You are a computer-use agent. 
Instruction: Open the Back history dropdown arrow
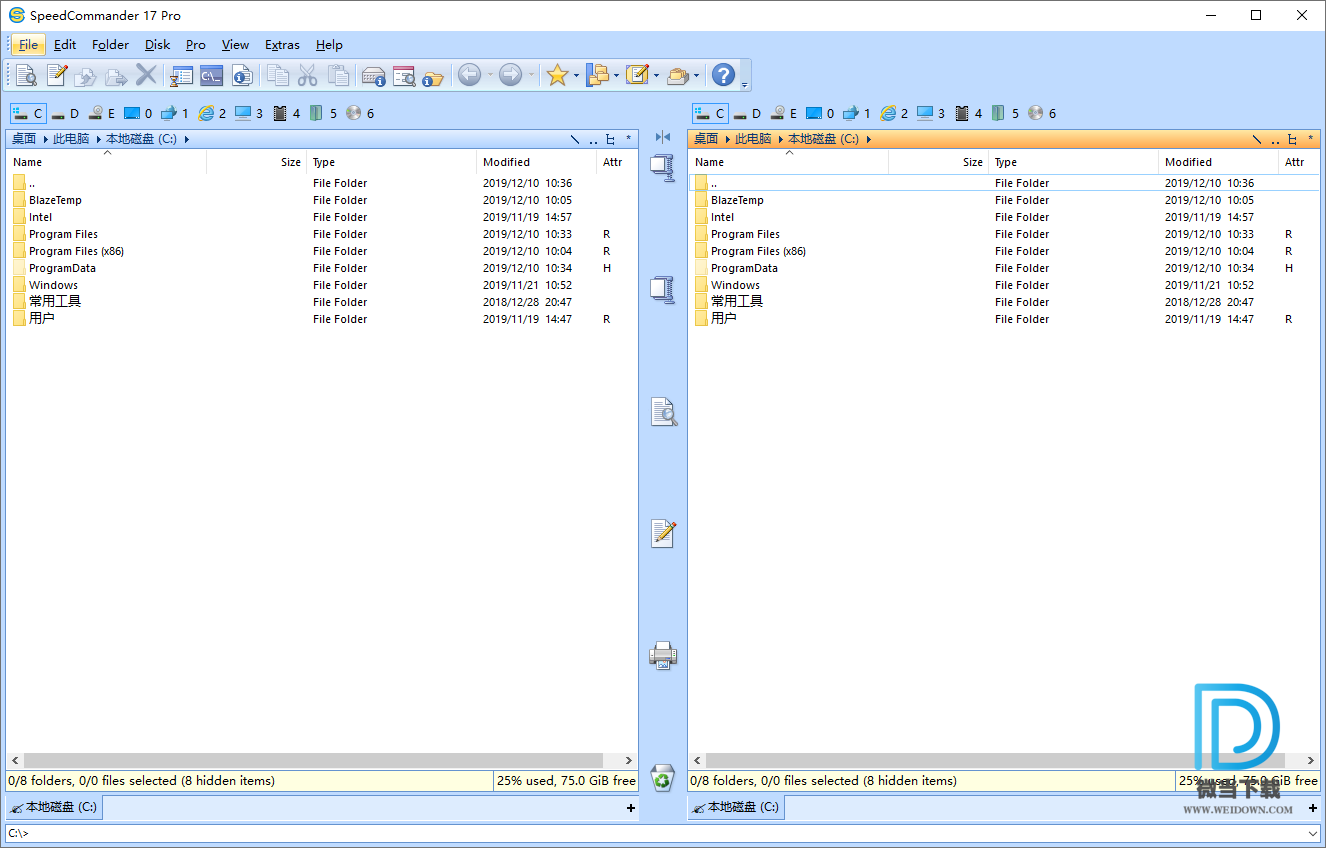[489, 76]
